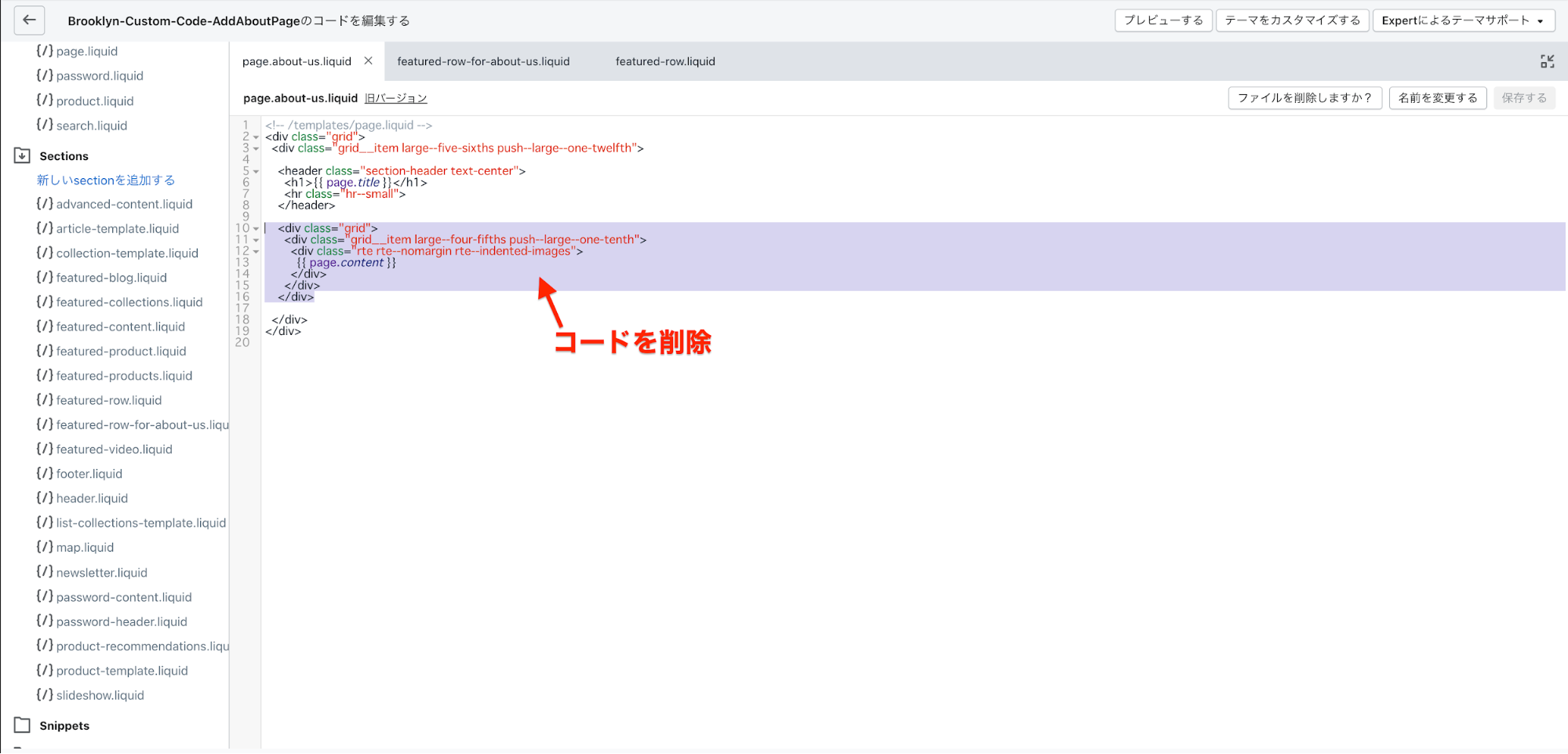This screenshot has width=1568, height=754.
Task: Collapse code fold arrow at line 5
Action: point(256,171)
